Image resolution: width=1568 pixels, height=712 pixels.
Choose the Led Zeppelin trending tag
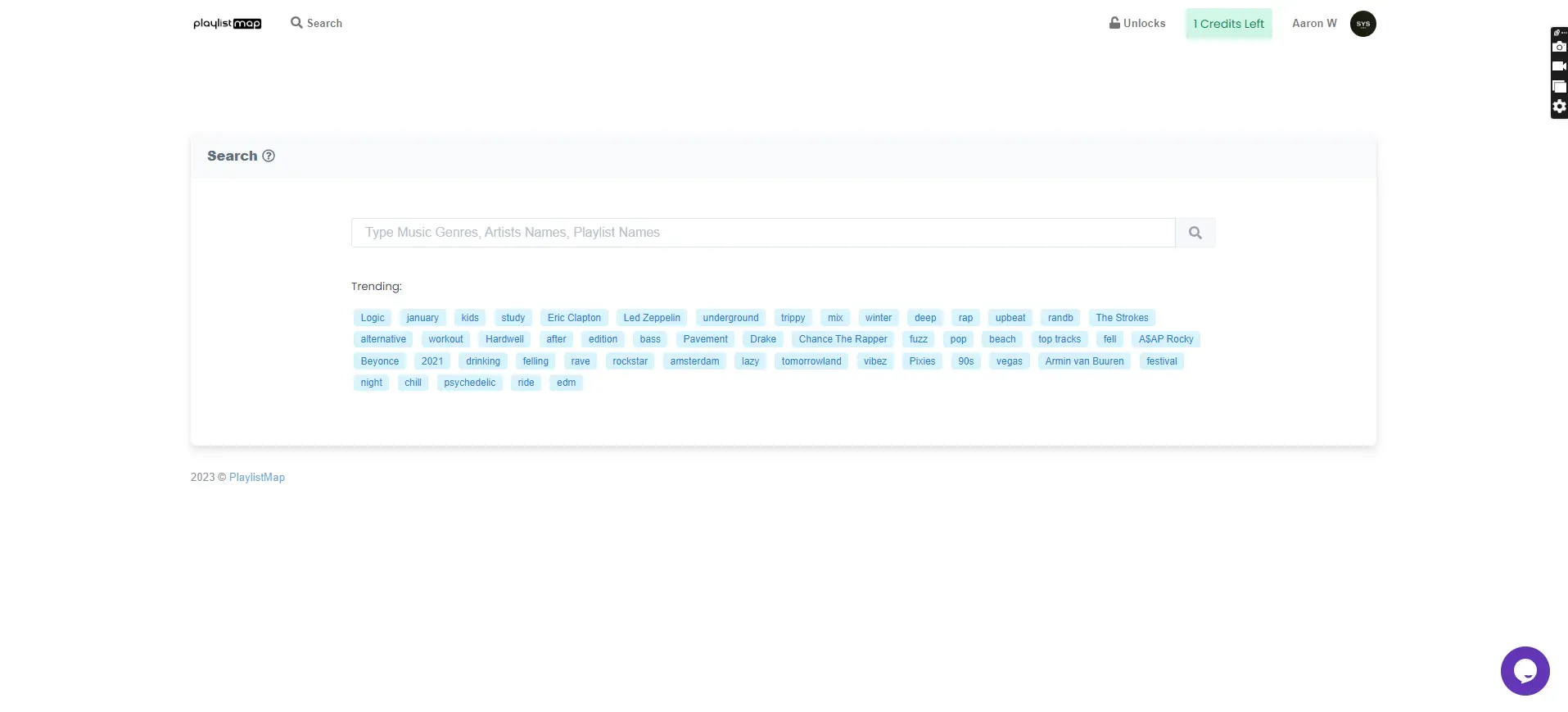(652, 318)
